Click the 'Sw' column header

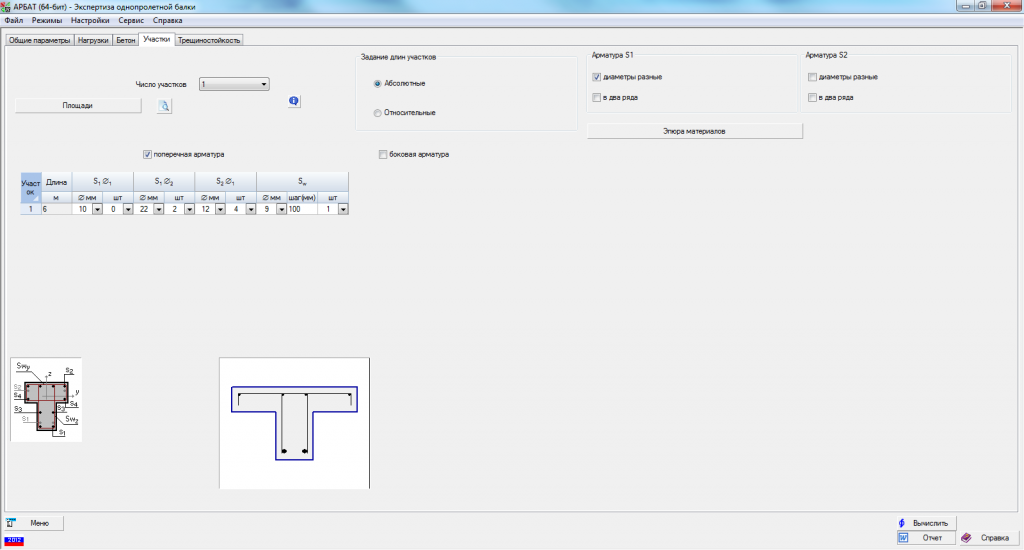click(x=302, y=182)
